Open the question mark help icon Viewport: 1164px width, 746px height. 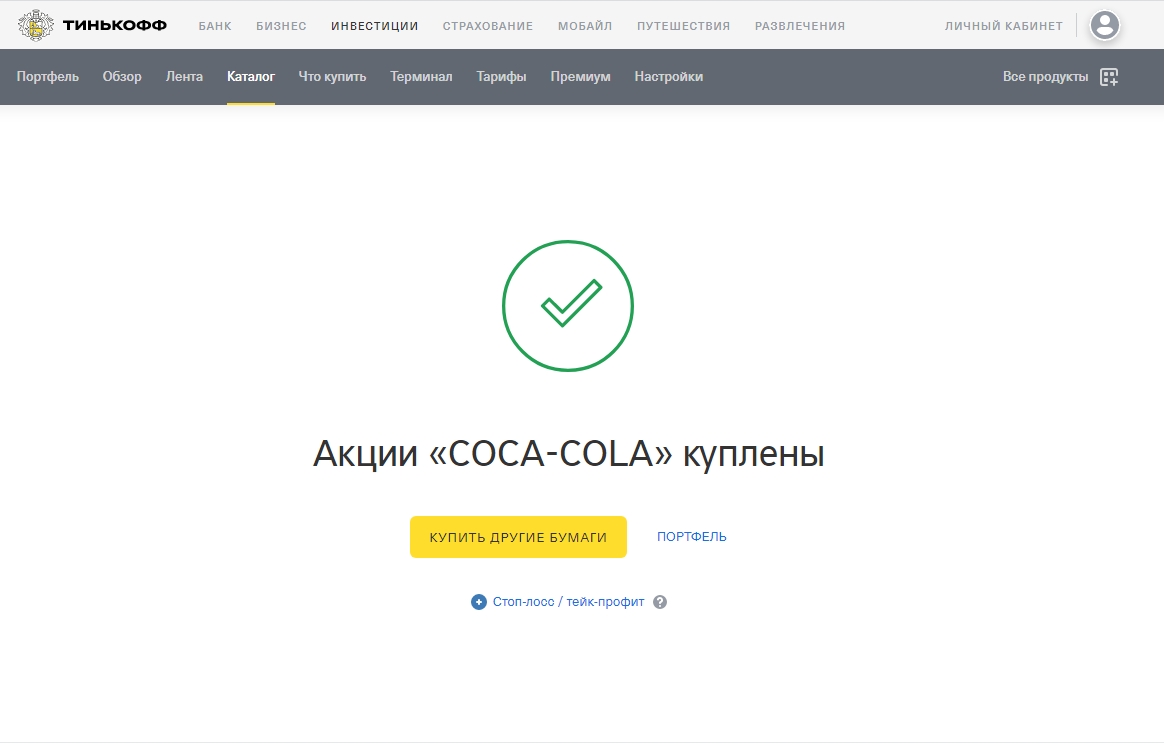click(x=660, y=602)
